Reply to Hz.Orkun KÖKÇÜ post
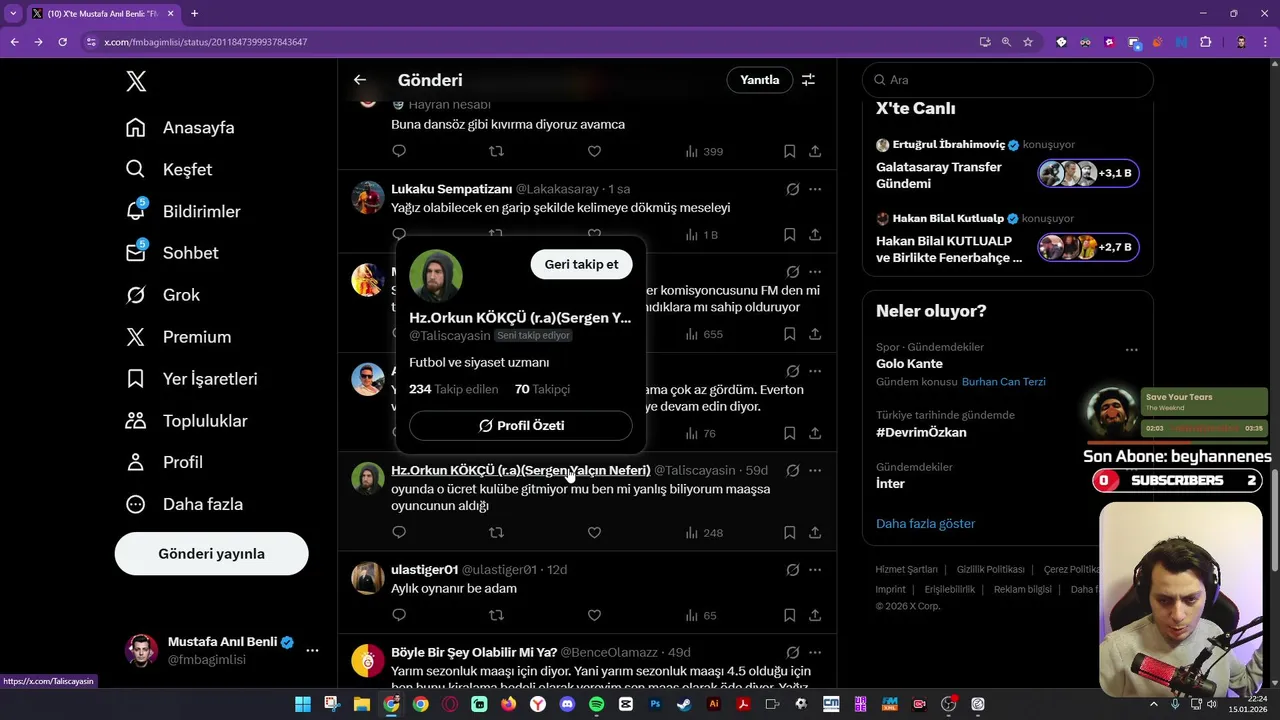The image size is (1280, 720). coord(399,532)
